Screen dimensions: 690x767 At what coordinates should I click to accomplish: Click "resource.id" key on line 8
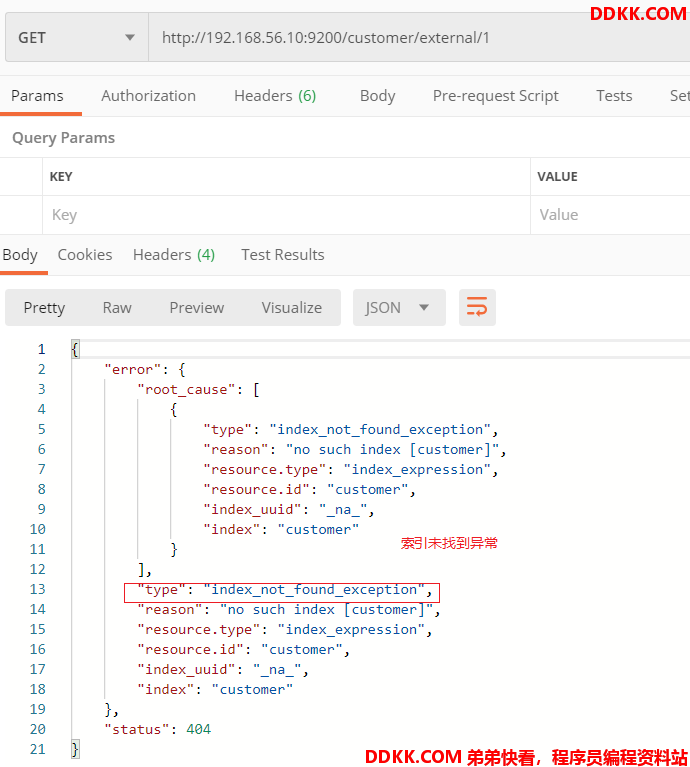pos(256,490)
